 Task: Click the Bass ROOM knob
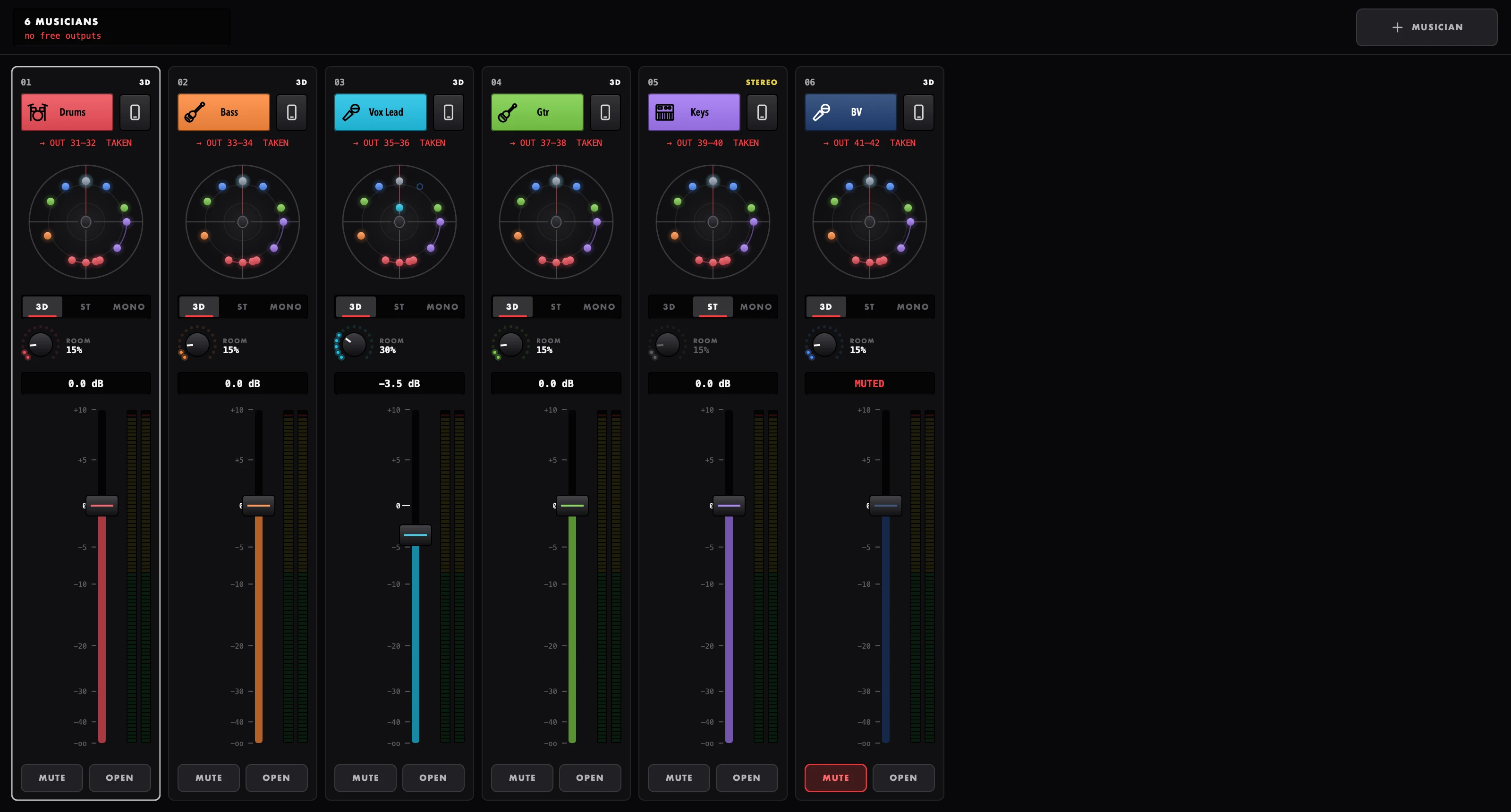pyautogui.click(x=197, y=345)
